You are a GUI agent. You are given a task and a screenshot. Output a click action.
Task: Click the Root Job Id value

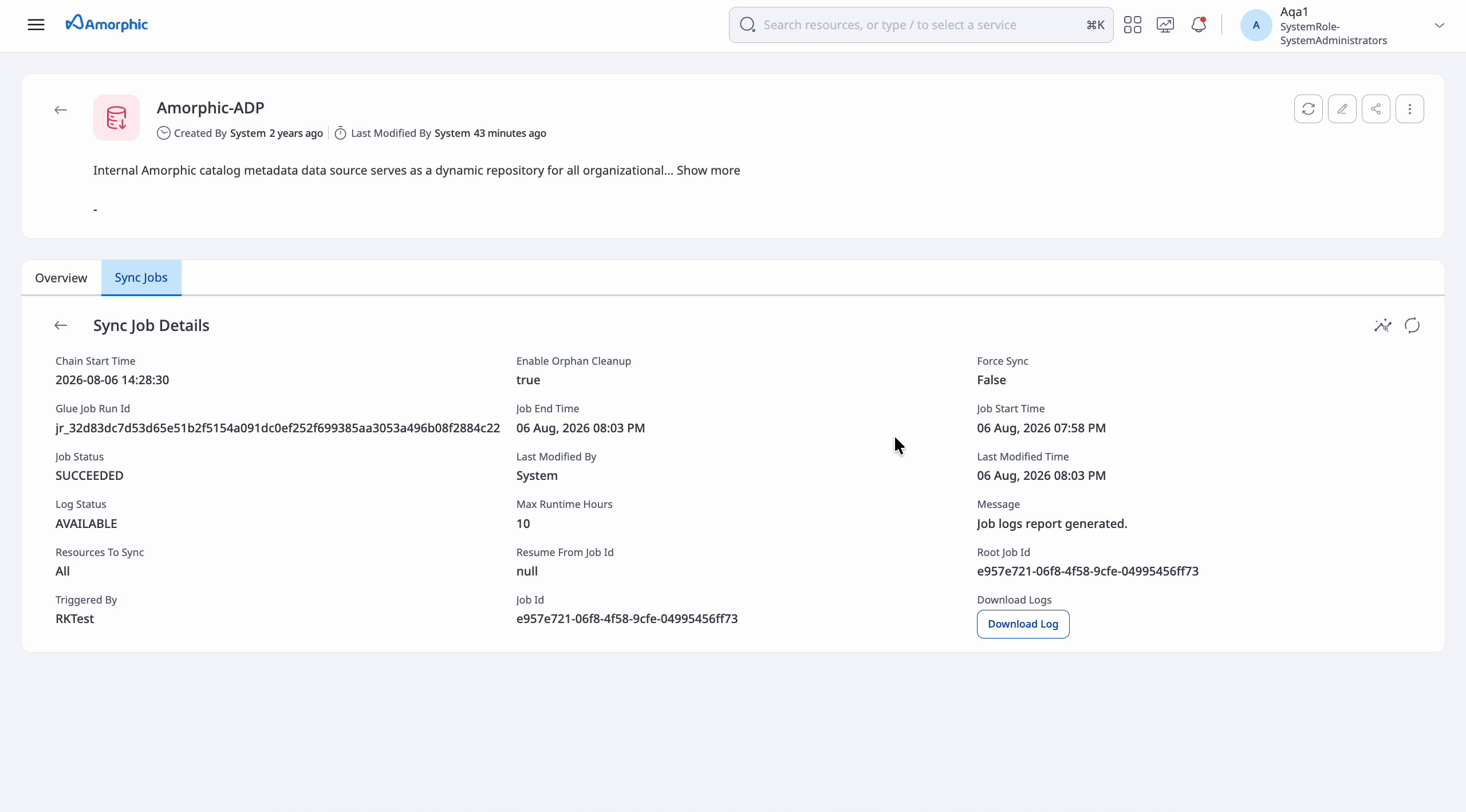1087,571
